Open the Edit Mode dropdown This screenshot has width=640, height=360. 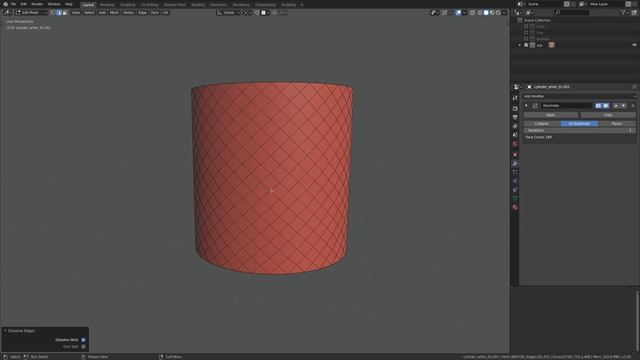[x=32, y=13]
